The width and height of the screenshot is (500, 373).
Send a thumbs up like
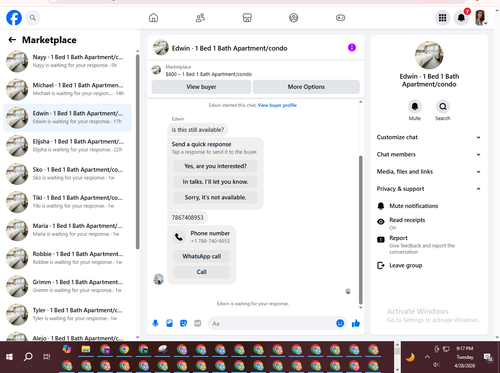[356, 323]
